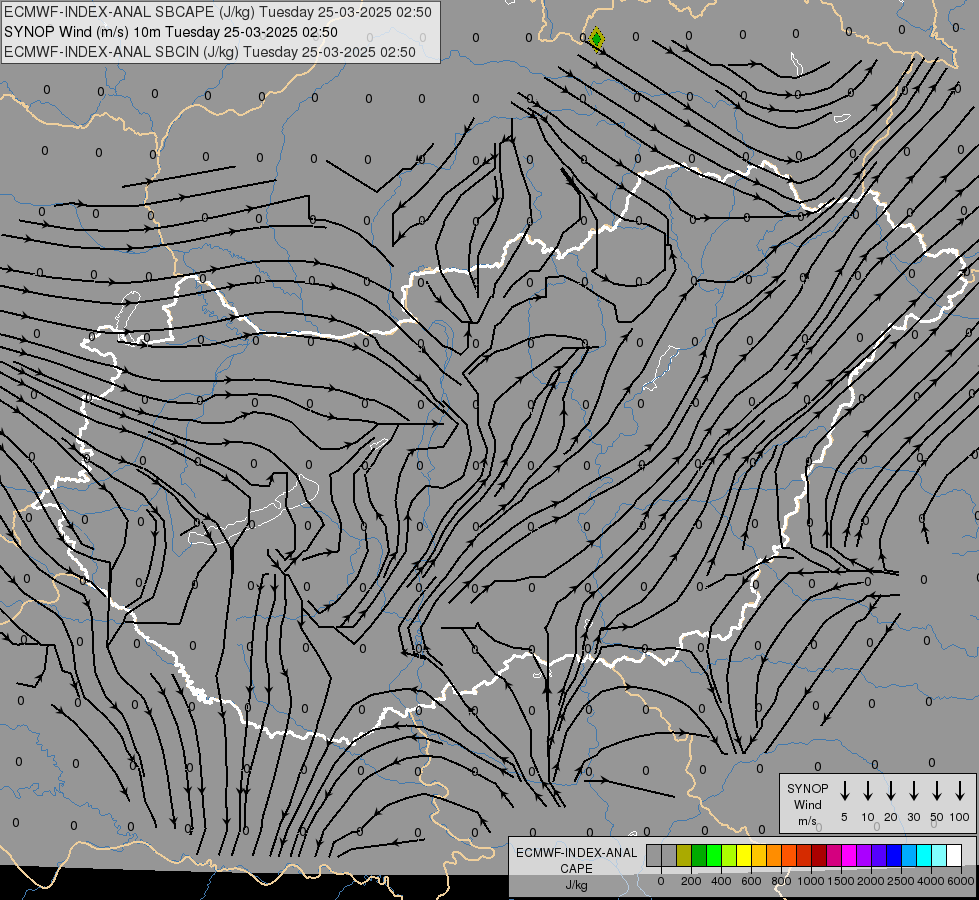The width and height of the screenshot is (979, 900).
Task: Click the green diamond CAPE marker on map
Action: click(x=597, y=39)
